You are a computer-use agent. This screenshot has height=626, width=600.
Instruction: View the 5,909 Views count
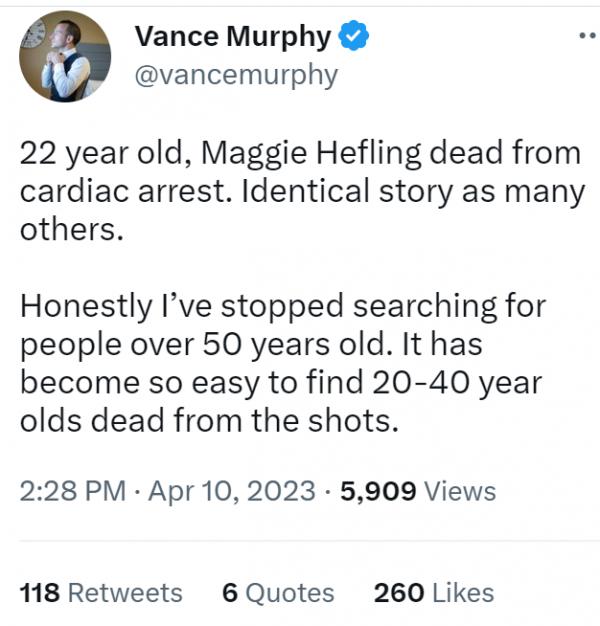click(418, 491)
